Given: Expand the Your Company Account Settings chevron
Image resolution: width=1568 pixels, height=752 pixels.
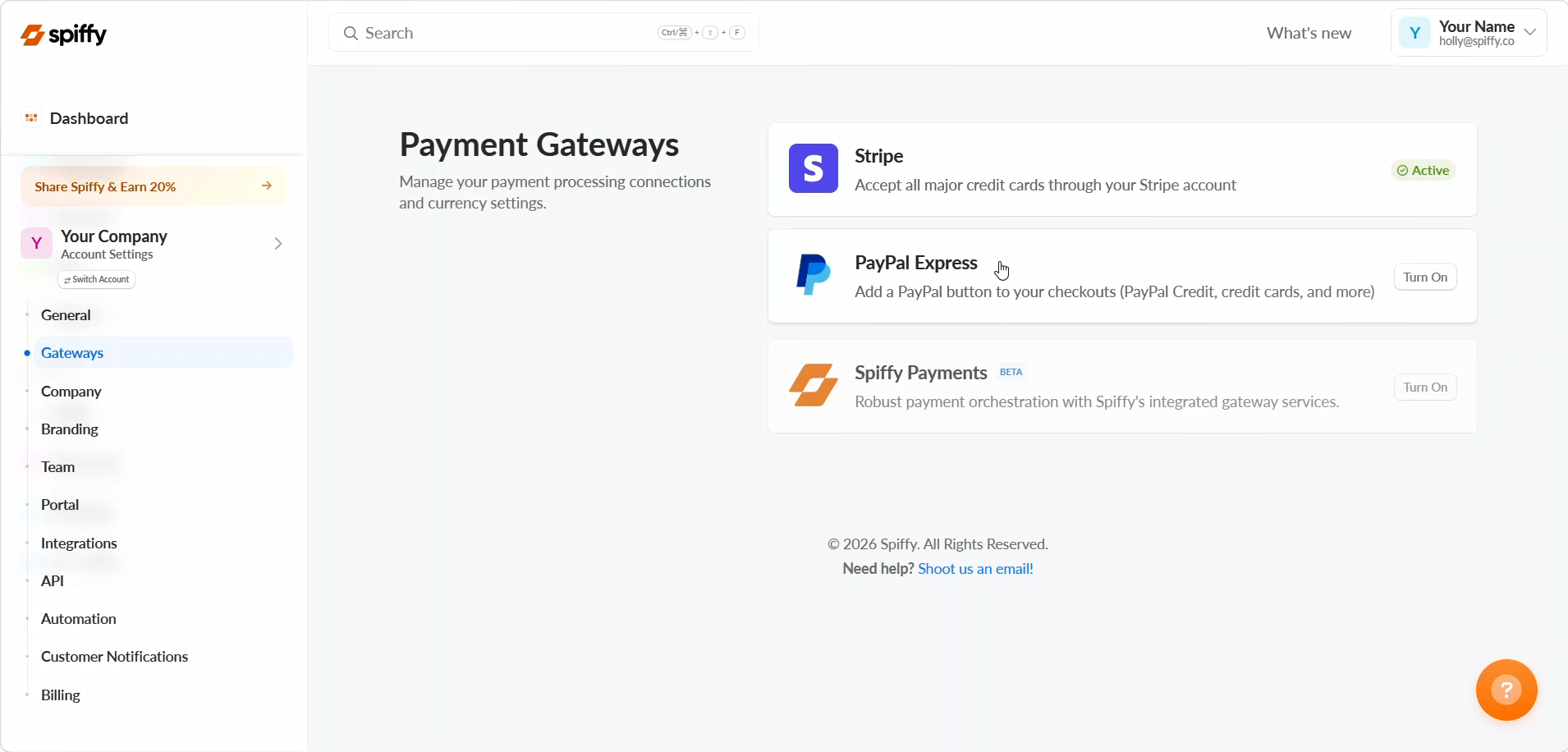Looking at the screenshot, I should tap(278, 243).
